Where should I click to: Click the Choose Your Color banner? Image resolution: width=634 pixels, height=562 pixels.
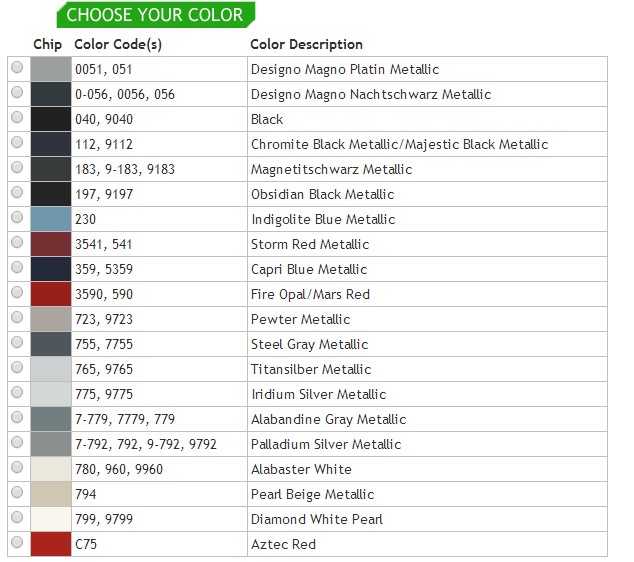(x=155, y=15)
